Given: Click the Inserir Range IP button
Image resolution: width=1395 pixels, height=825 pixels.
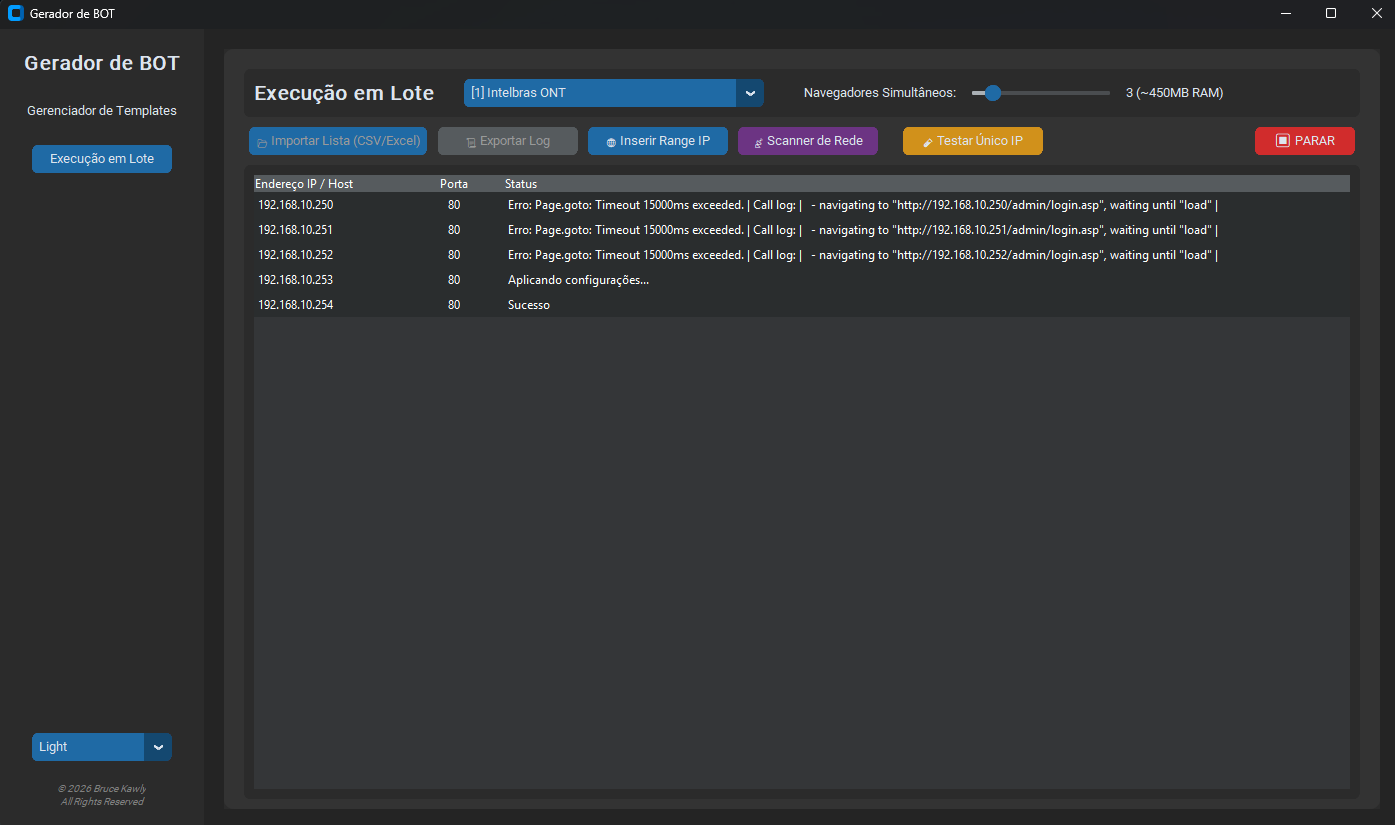Looking at the screenshot, I should click(x=658, y=141).
